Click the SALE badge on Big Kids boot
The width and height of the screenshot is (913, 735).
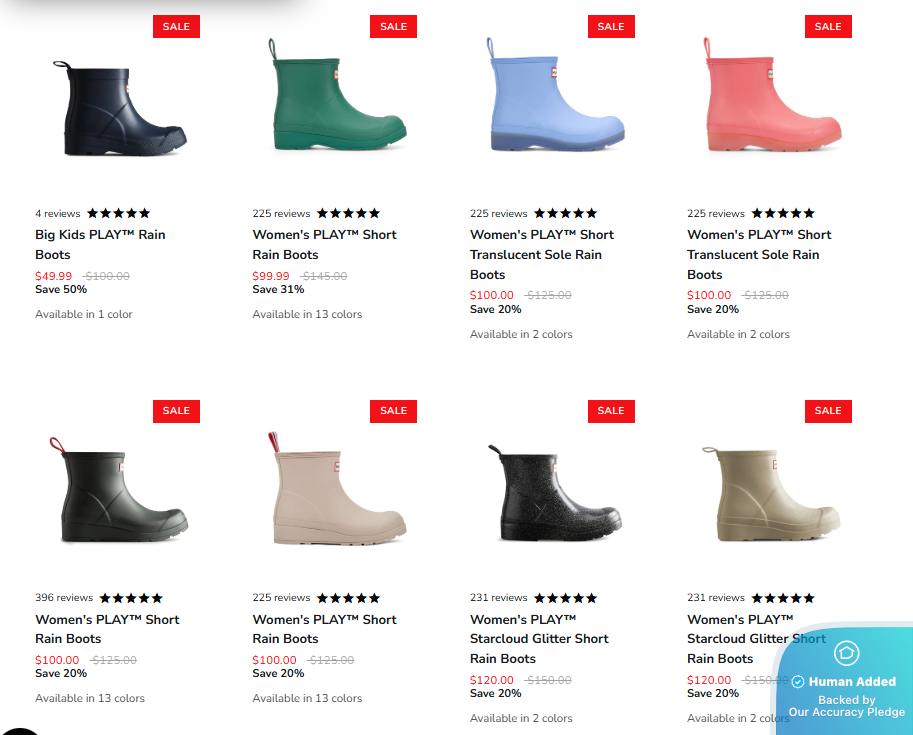pos(176,27)
